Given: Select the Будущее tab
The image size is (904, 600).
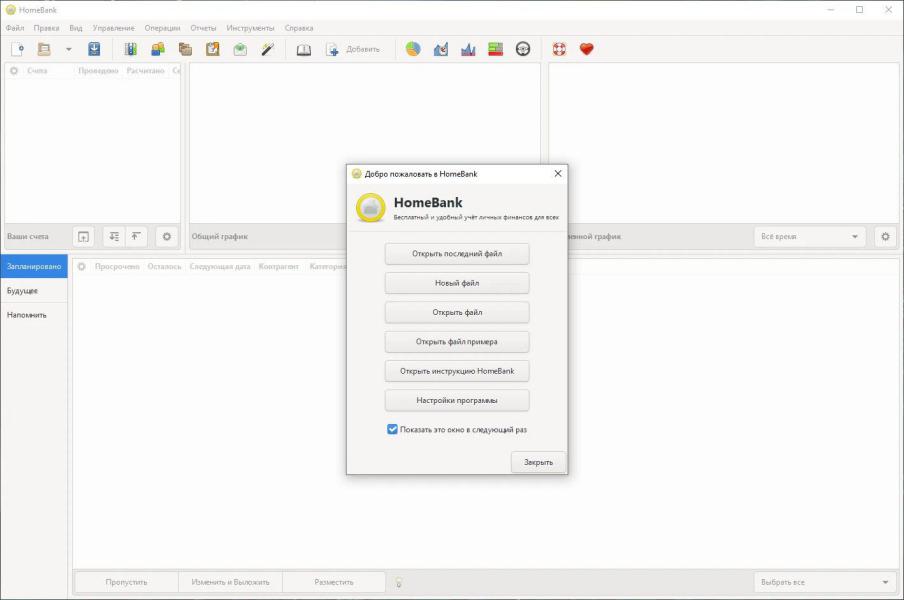Looking at the screenshot, I should click(x=34, y=290).
